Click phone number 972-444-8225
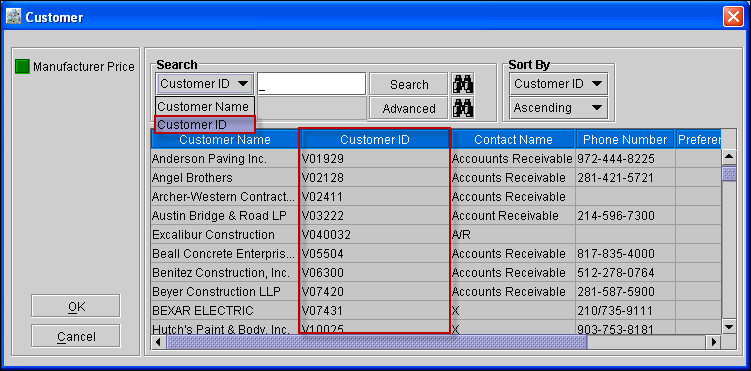Screen dimensions: 751x371 tap(625, 158)
